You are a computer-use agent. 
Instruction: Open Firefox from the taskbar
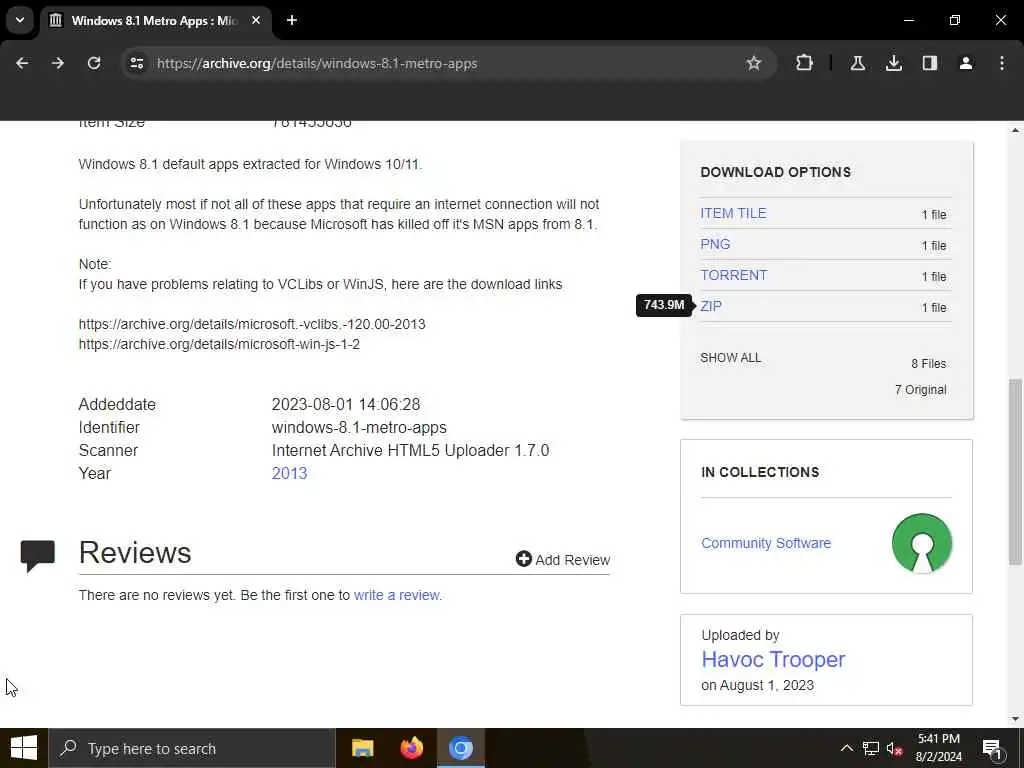point(411,748)
